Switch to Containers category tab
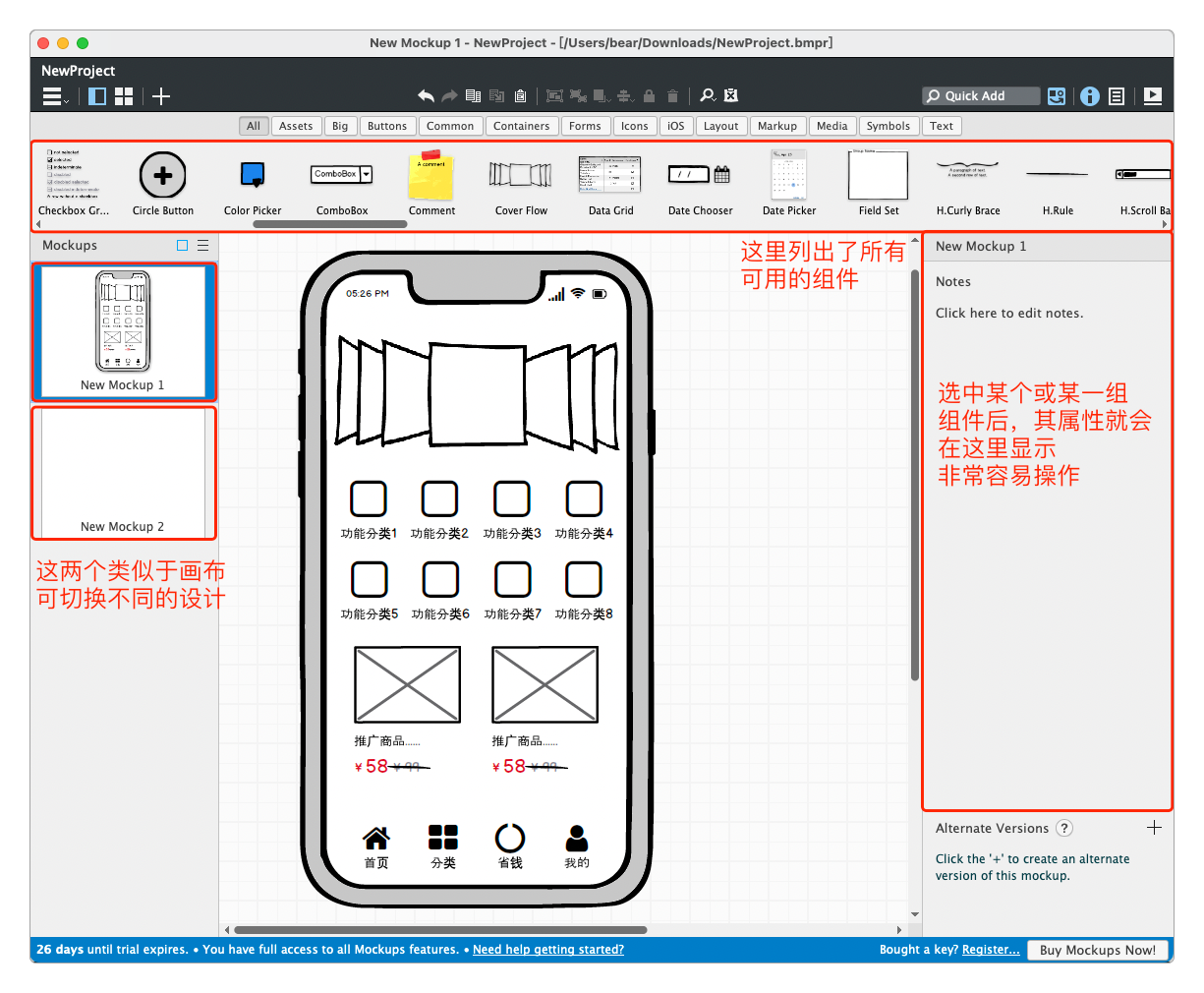 (x=521, y=126)
